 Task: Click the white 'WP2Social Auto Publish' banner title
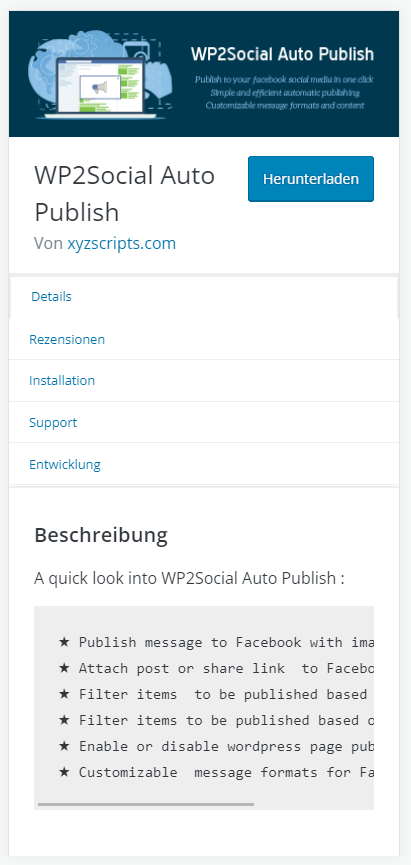(x=282, y=54)
